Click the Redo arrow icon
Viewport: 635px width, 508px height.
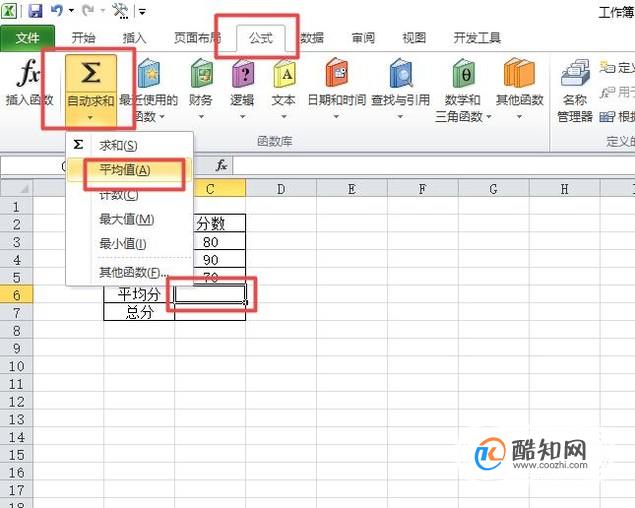[x=87, y=11]
